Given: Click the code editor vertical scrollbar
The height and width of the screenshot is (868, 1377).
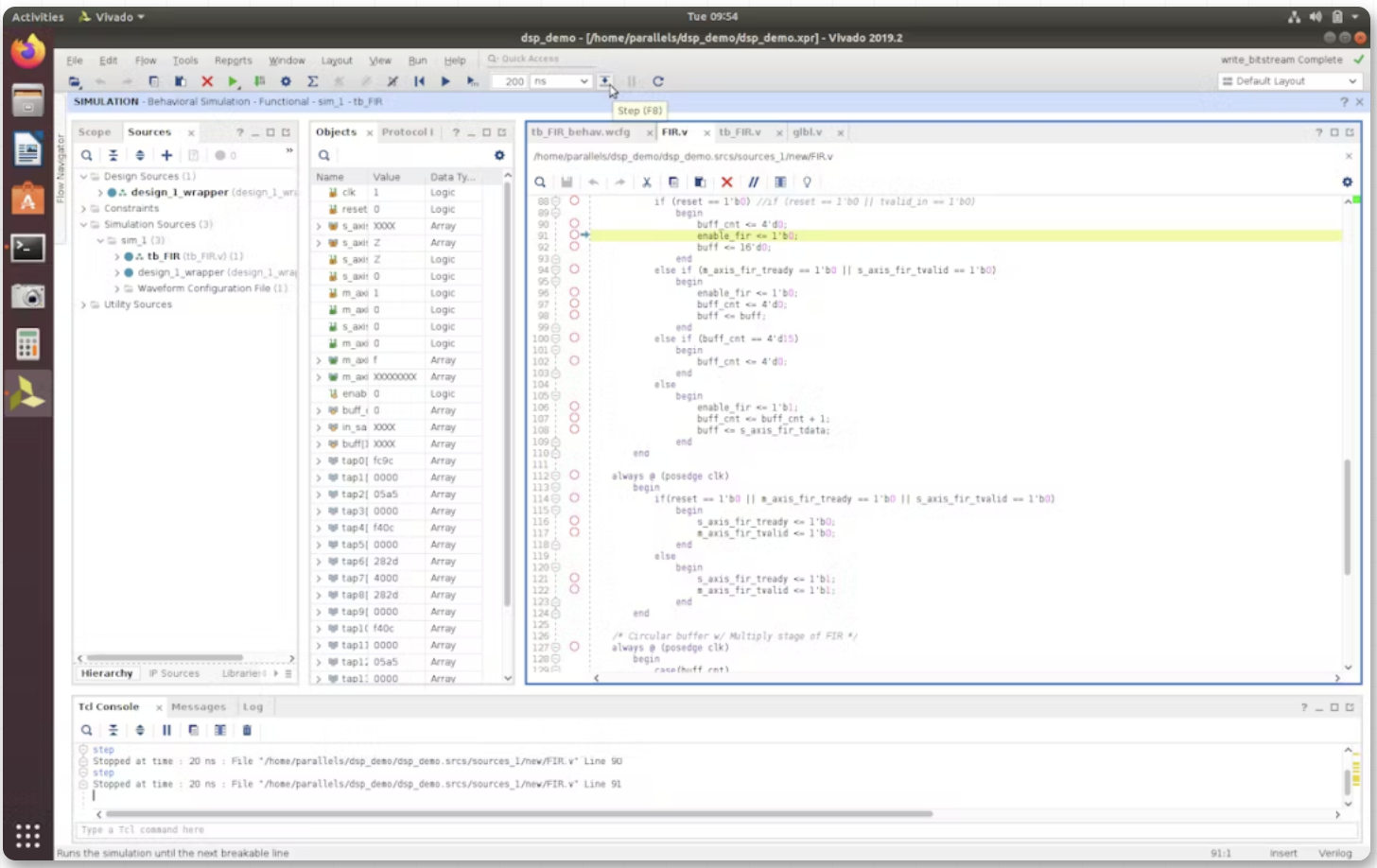Looking at the screenshot, I should coord(1348,516).
